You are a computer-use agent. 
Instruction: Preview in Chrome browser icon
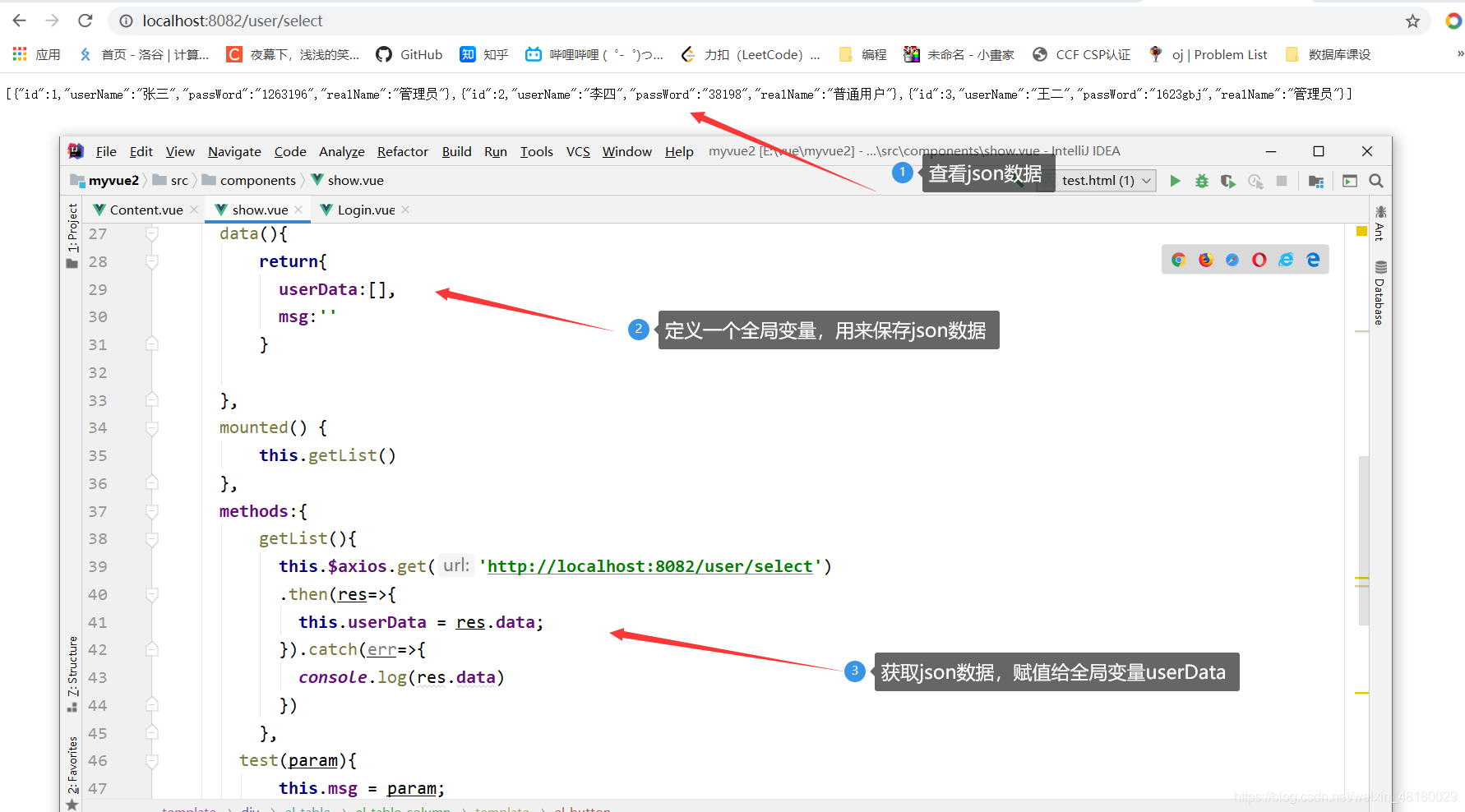pyautogui.click(x=1178, y=260)
